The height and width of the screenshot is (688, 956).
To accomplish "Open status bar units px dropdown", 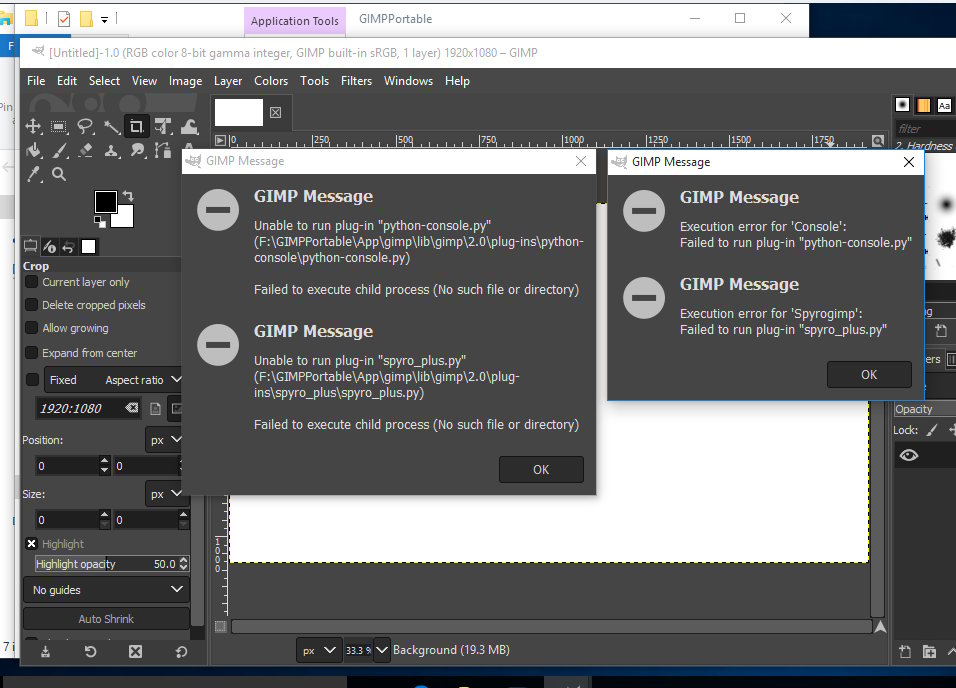I will [318, 650].
